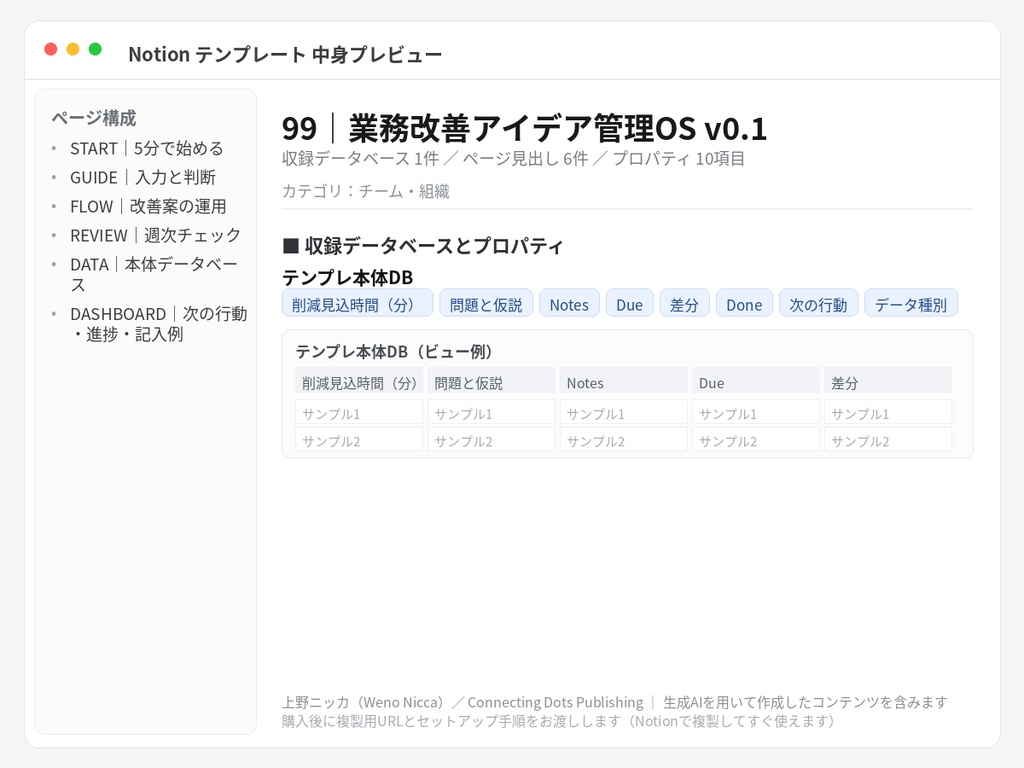This screenshot has width=1024, height=768.
Task: Click the カテゴリ：チーム・組織 line
Action: (366, 191)
